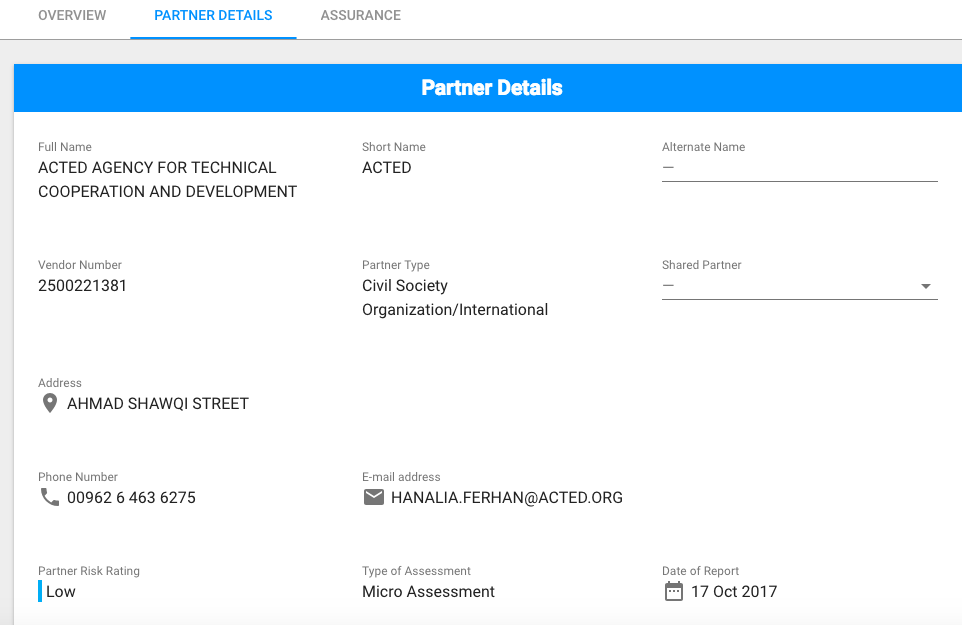Click the vendor number 2500221381
This screenshot has height=625, width=962.
(x=82, y=286)
